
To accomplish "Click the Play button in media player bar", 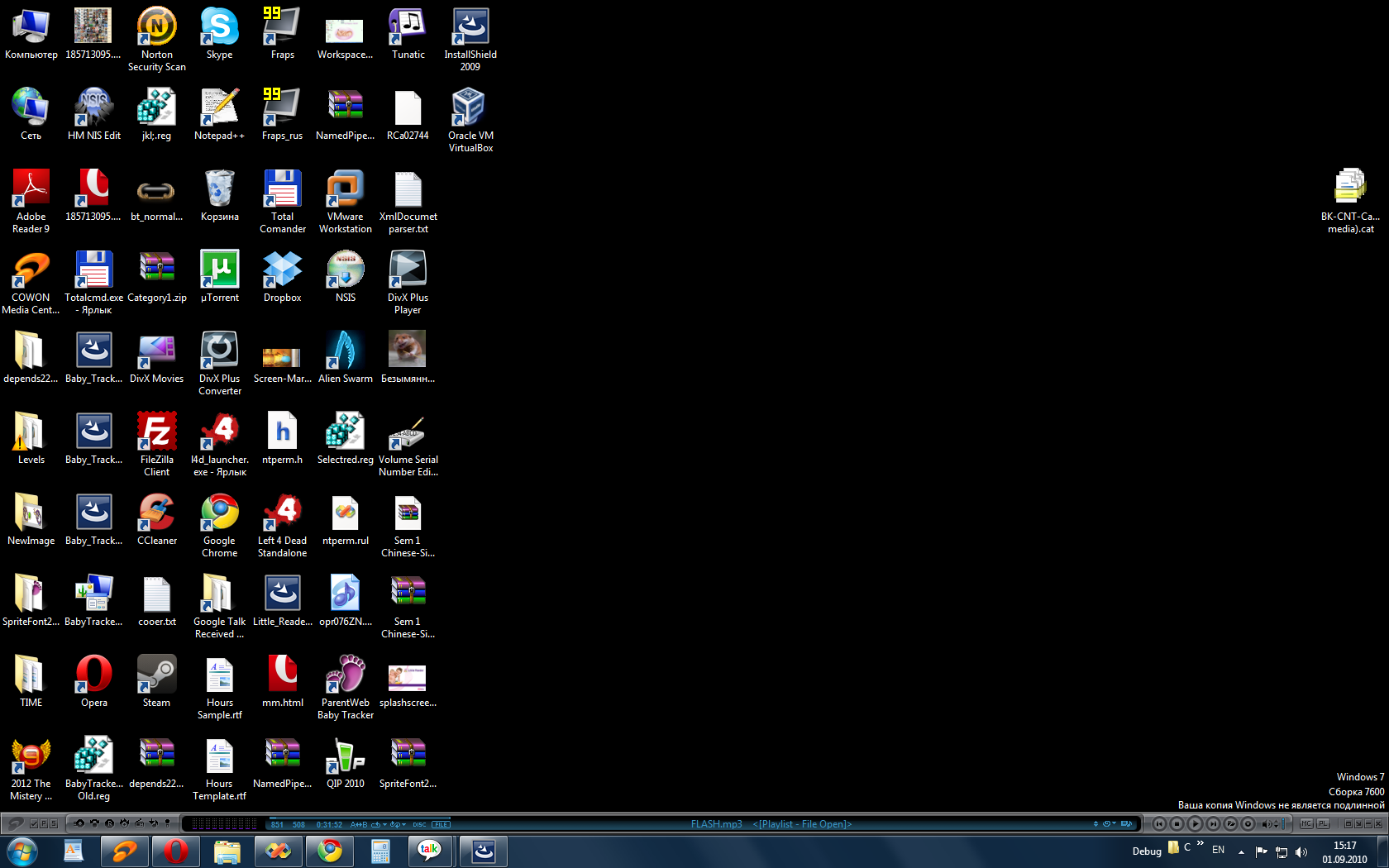I will [x=1195, y=823].
